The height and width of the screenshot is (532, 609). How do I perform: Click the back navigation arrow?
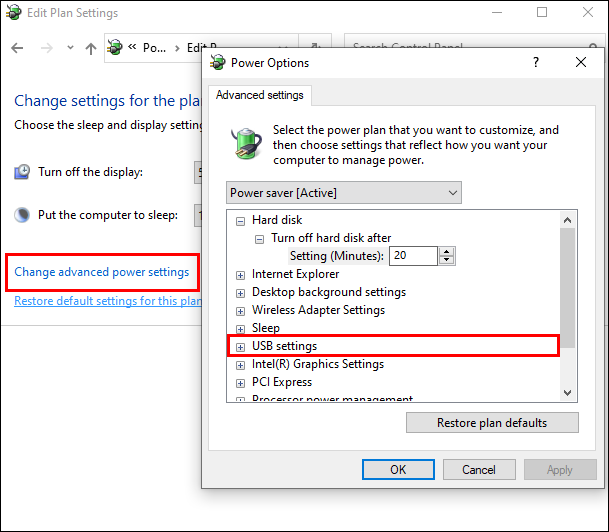point(18,48)
